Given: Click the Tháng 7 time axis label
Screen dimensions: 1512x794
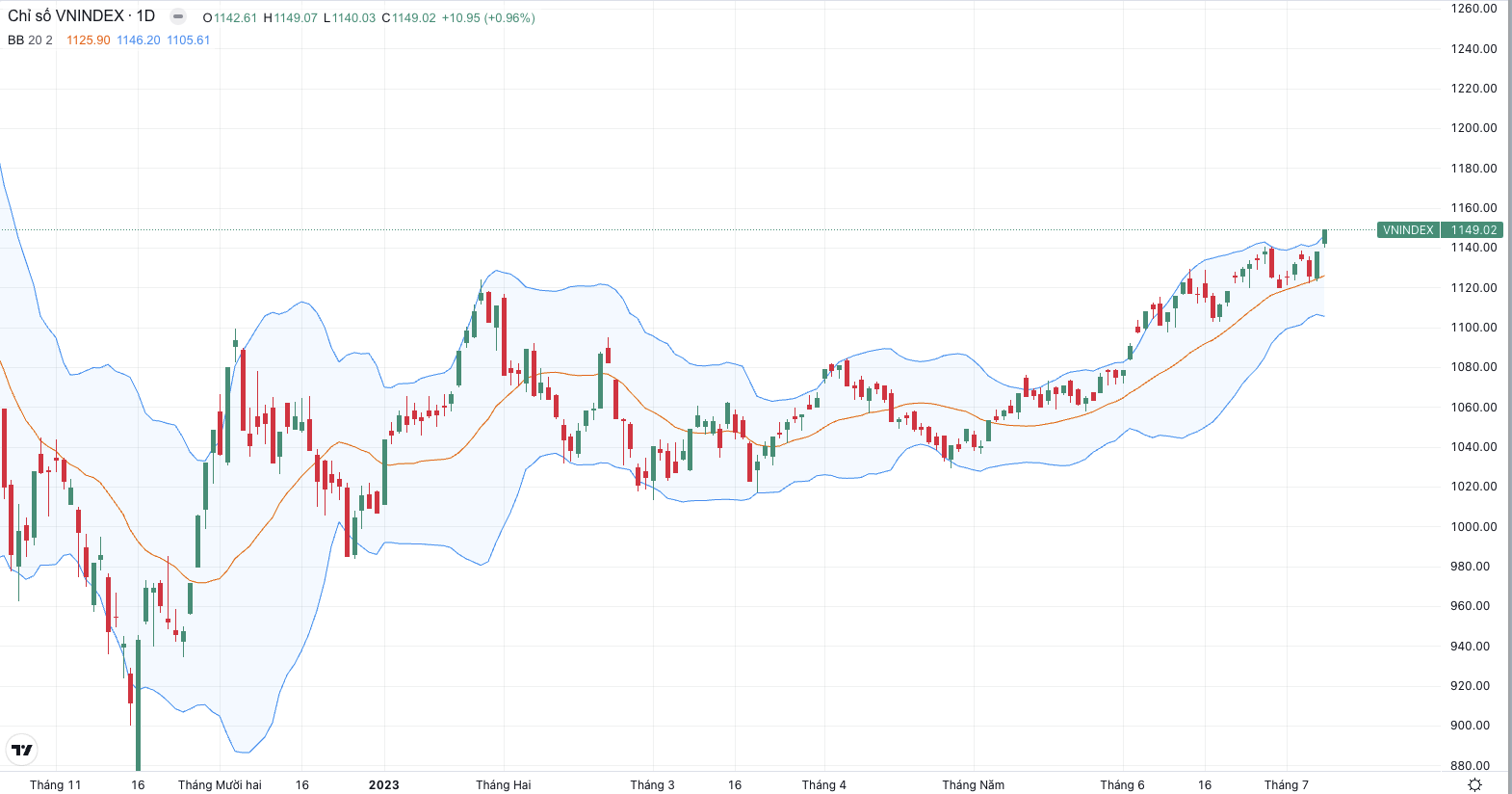Looking at the screenshot, I should click(1287, 784).
